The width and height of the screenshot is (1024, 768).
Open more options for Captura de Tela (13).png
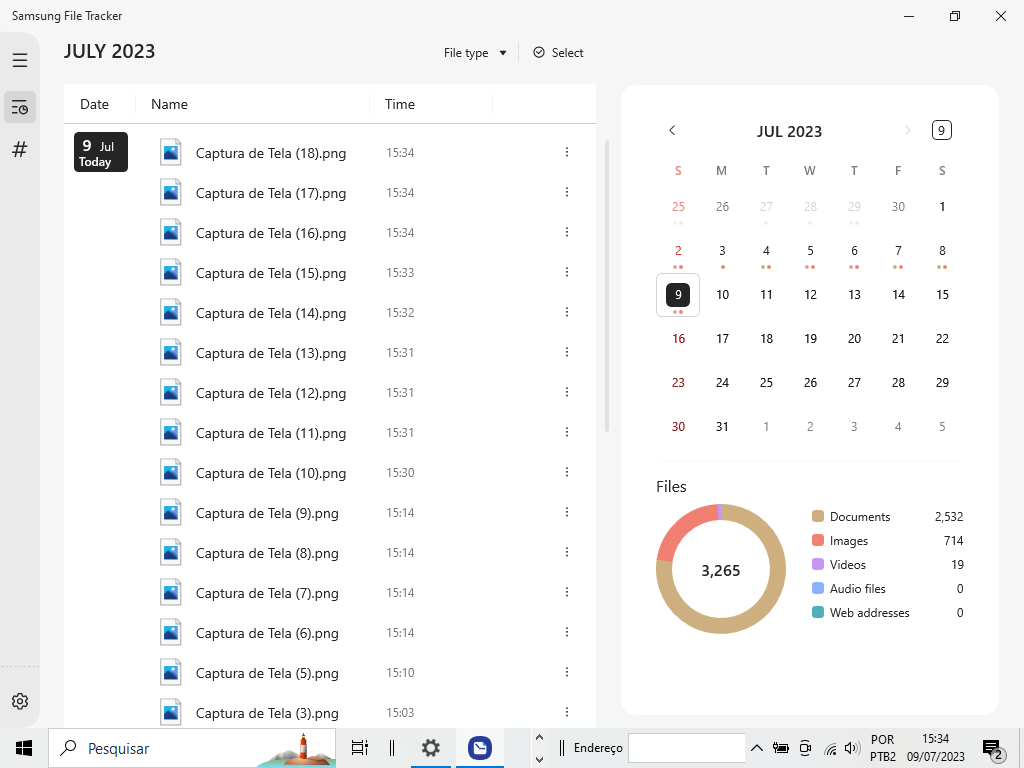coord(567,352)
